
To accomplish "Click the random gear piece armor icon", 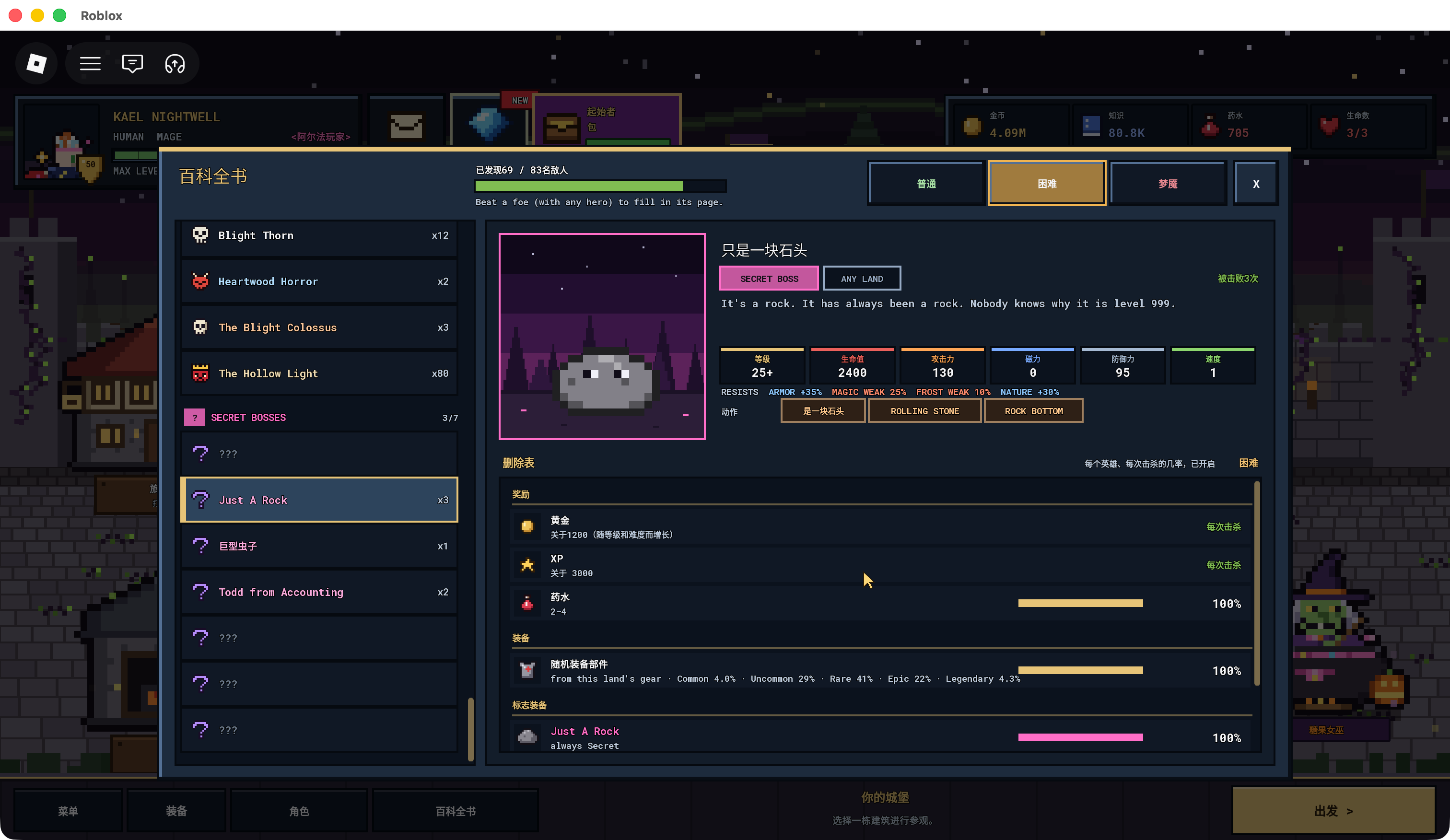I will [527, 670].
